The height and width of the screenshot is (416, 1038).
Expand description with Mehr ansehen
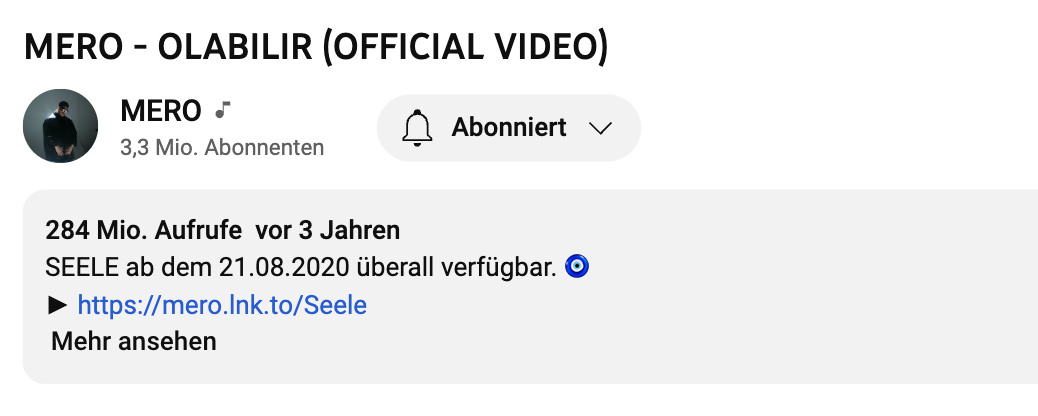pyautogui.click(x=134, y=341)
